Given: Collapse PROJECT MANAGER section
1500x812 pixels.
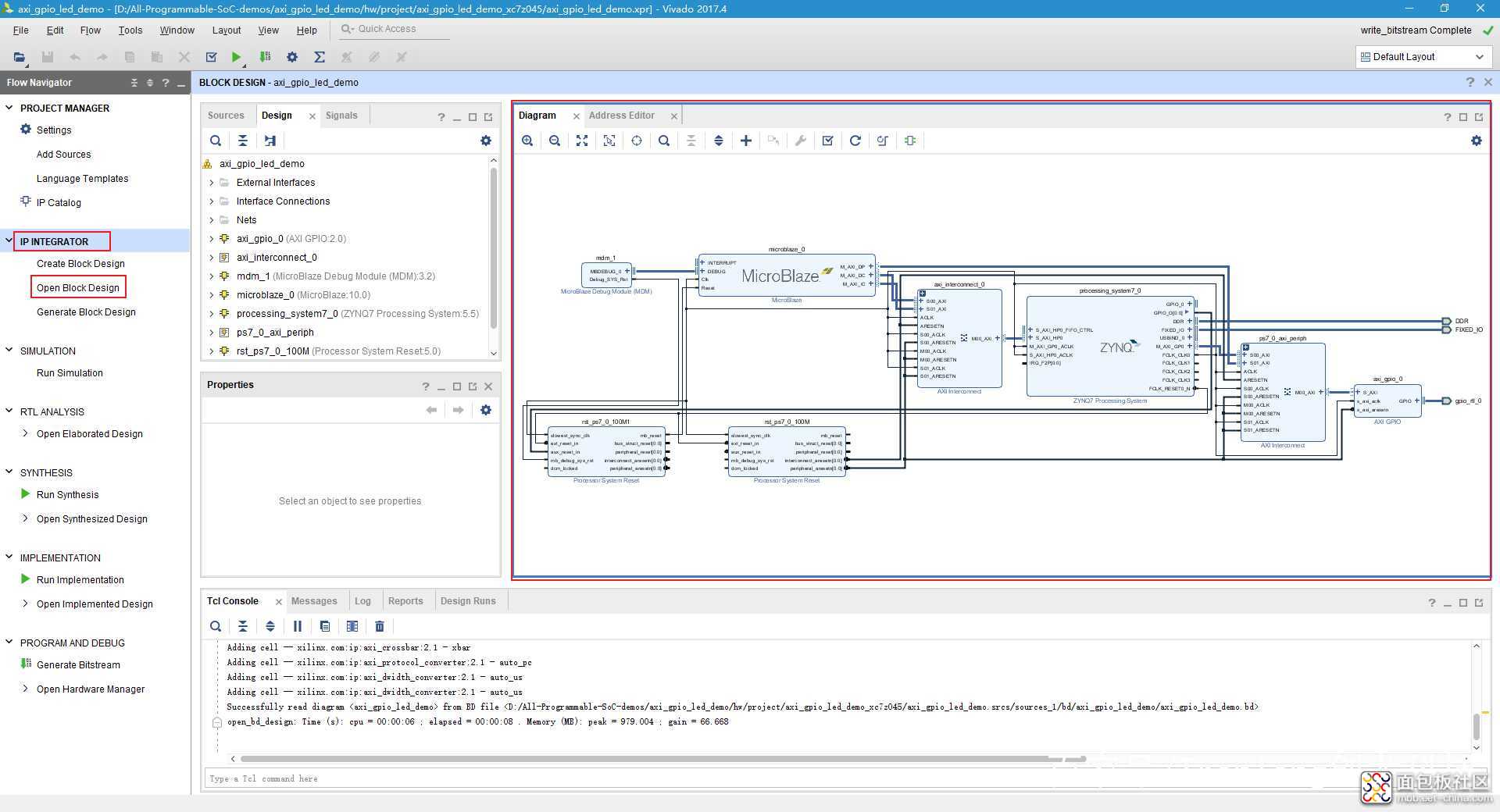Looking at the screenshot, I should [9, 108].
